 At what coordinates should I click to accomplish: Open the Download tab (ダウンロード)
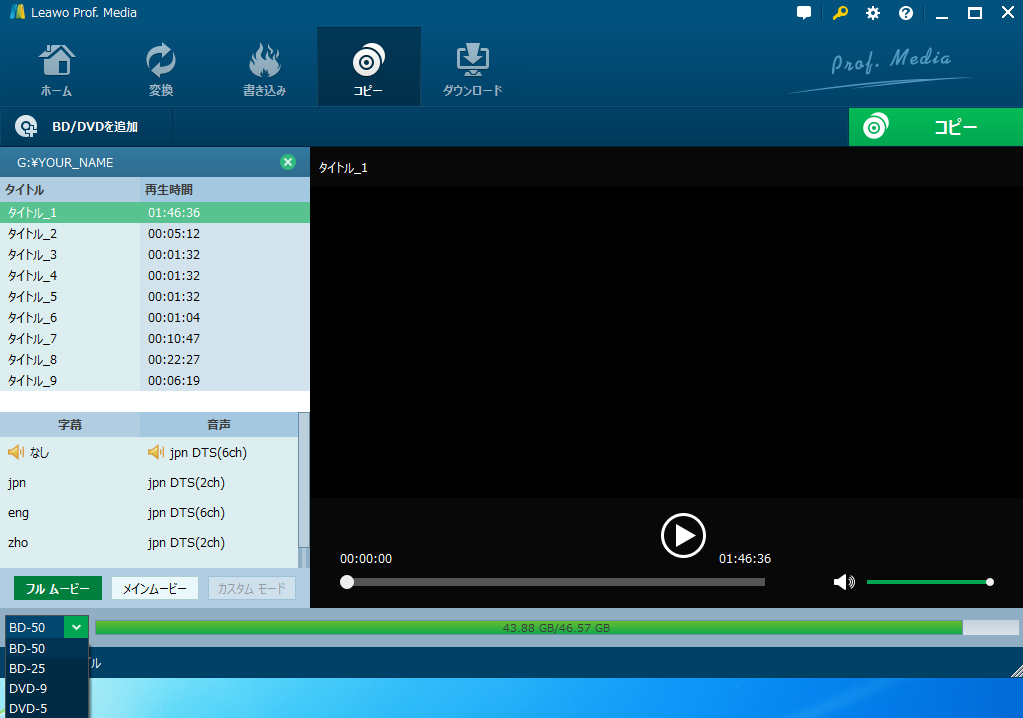click(472, 68)
